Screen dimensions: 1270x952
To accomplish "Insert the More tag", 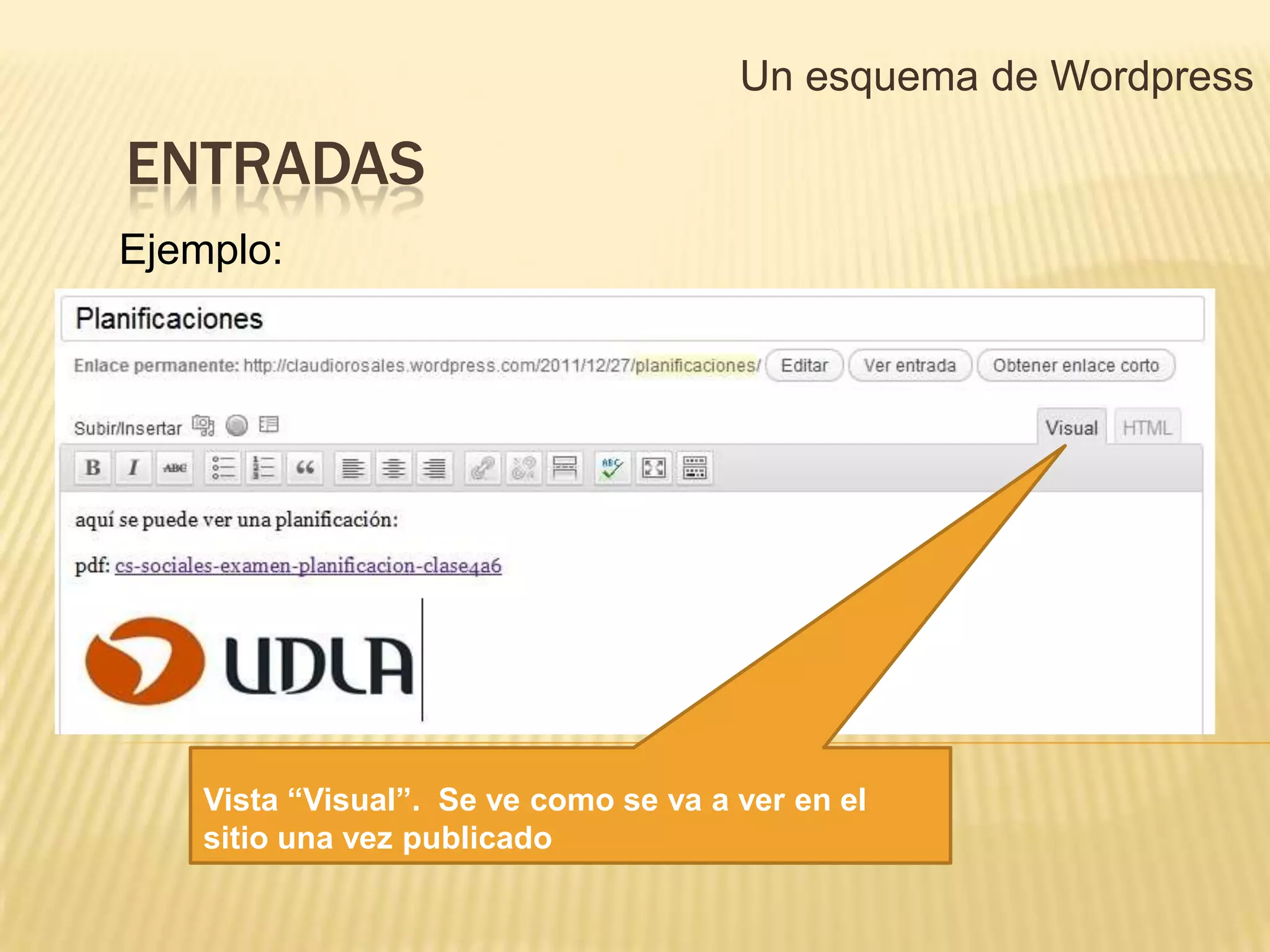I will point(564,467).
